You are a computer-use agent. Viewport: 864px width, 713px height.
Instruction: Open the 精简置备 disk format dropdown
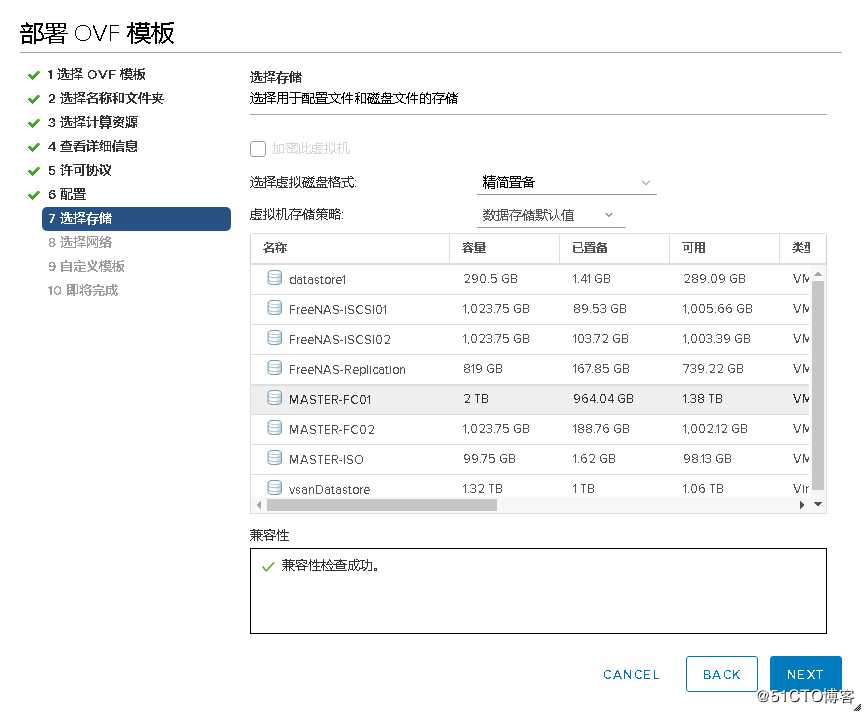pos(566,182)
